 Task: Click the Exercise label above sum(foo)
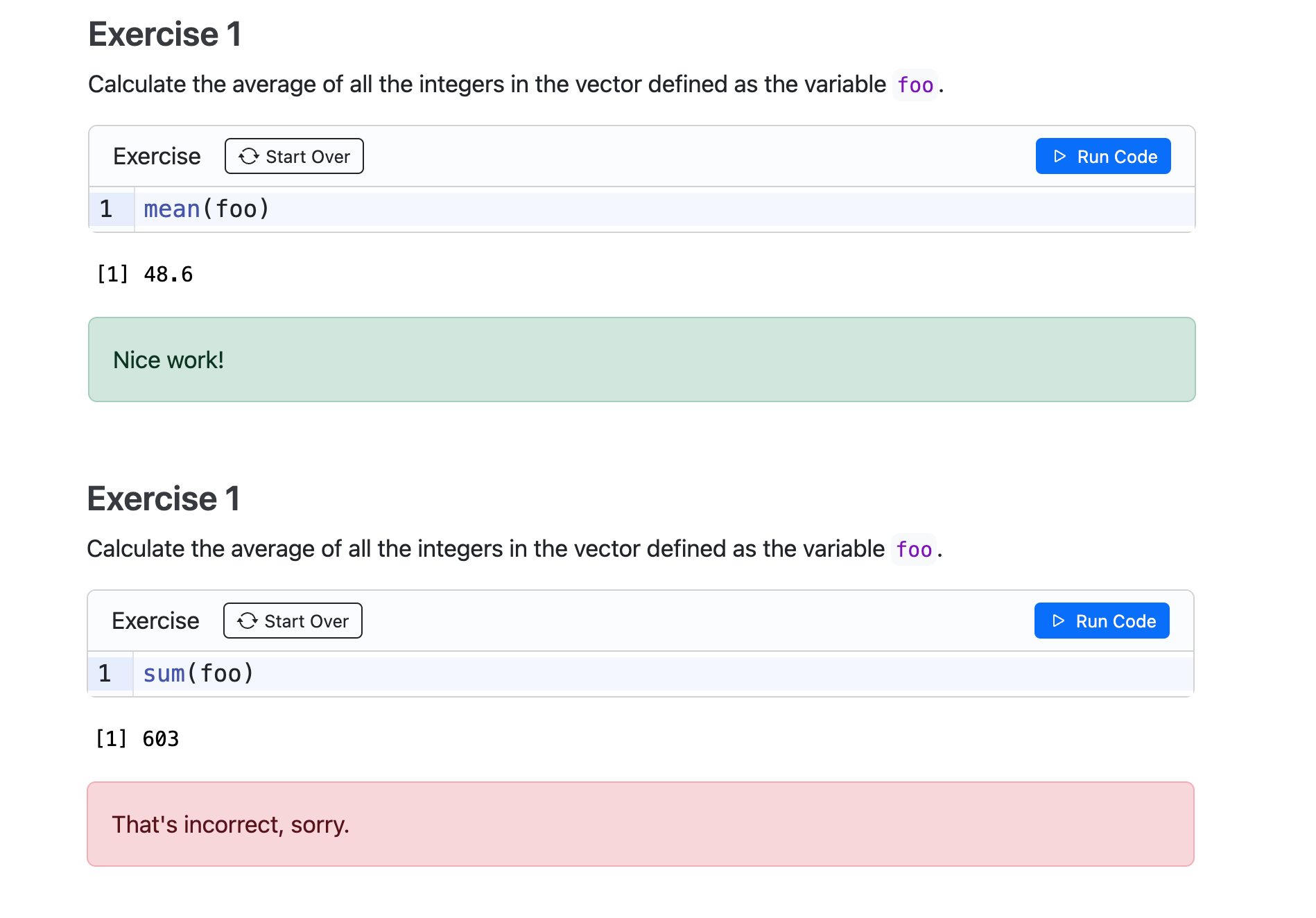pos(155,621)
